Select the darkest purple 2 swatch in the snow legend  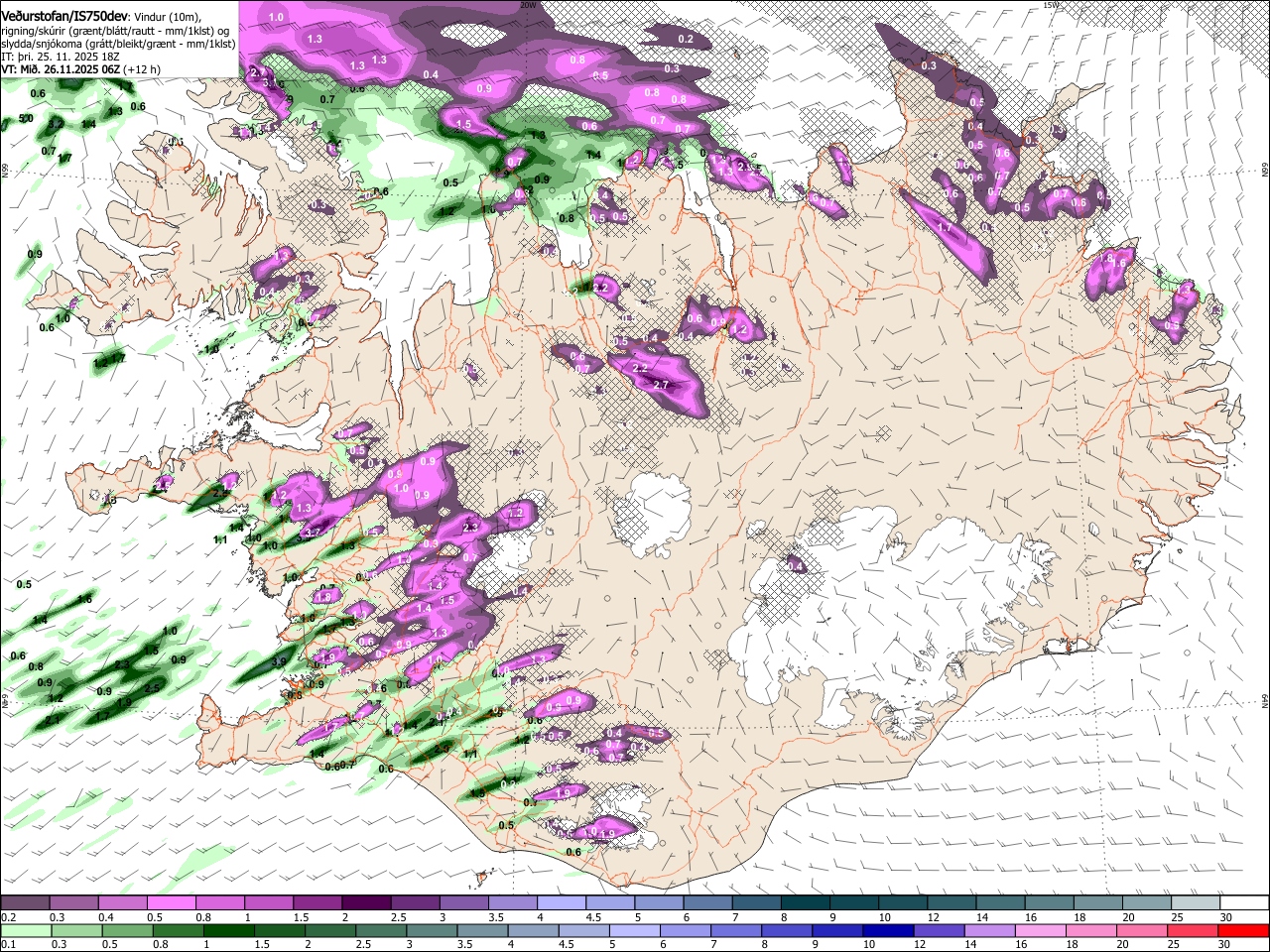click(x=366, y=903)
